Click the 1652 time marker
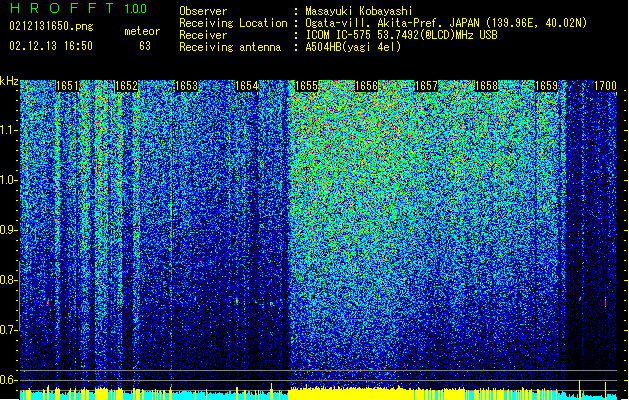 [x=126, y=86]
